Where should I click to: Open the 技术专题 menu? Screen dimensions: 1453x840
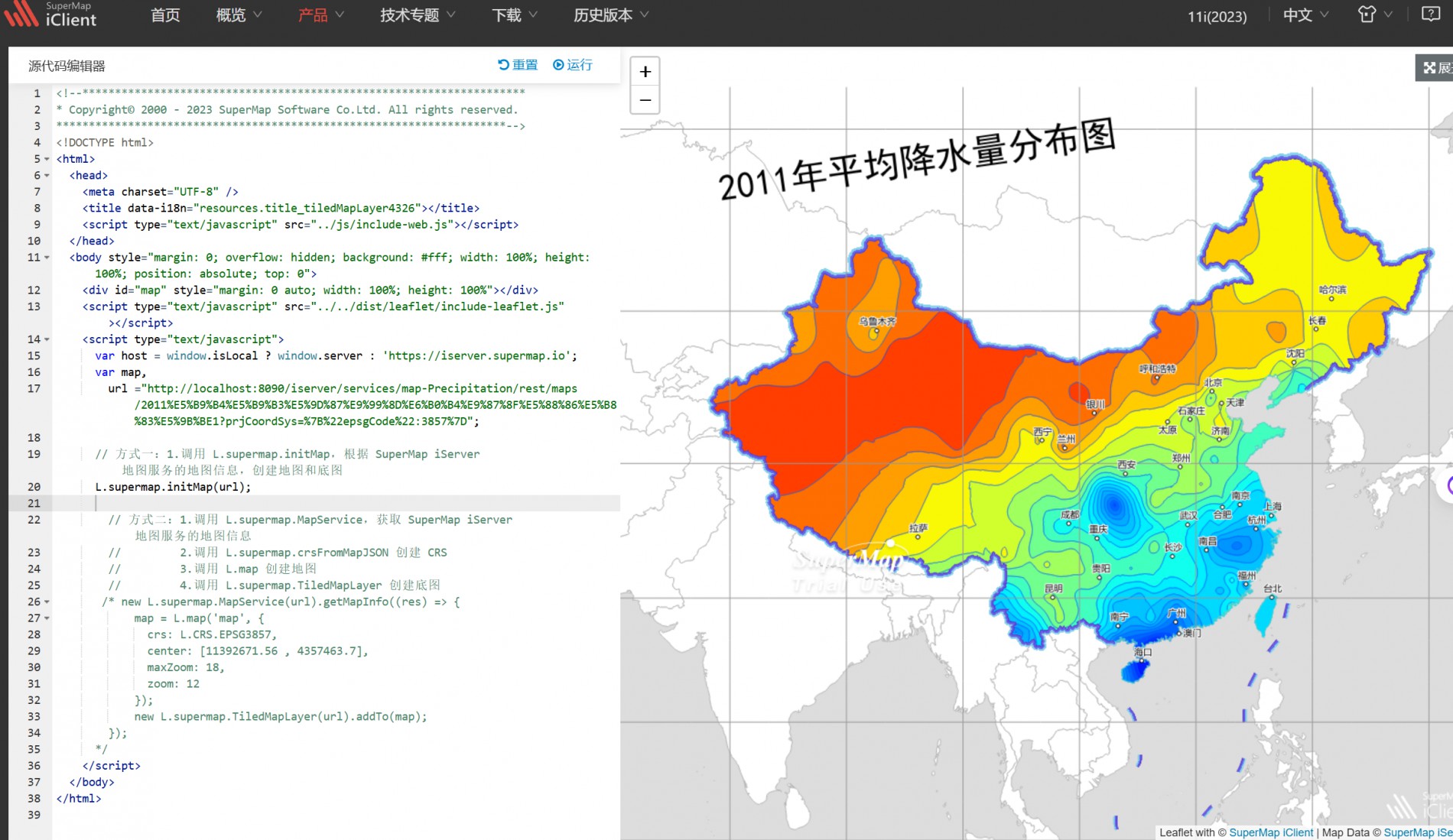coord(409,15)
